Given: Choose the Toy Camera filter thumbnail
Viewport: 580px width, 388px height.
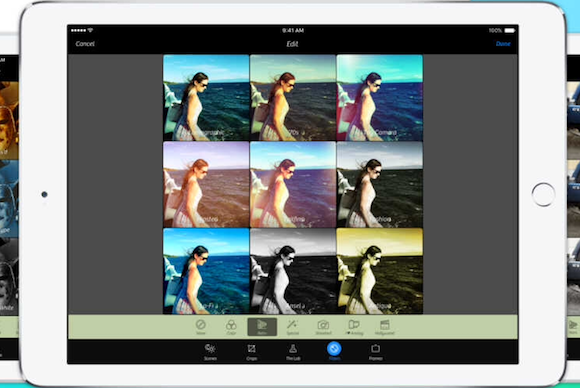Looking at the screenshot, I should pyautogui.click(x=380, y=98).
